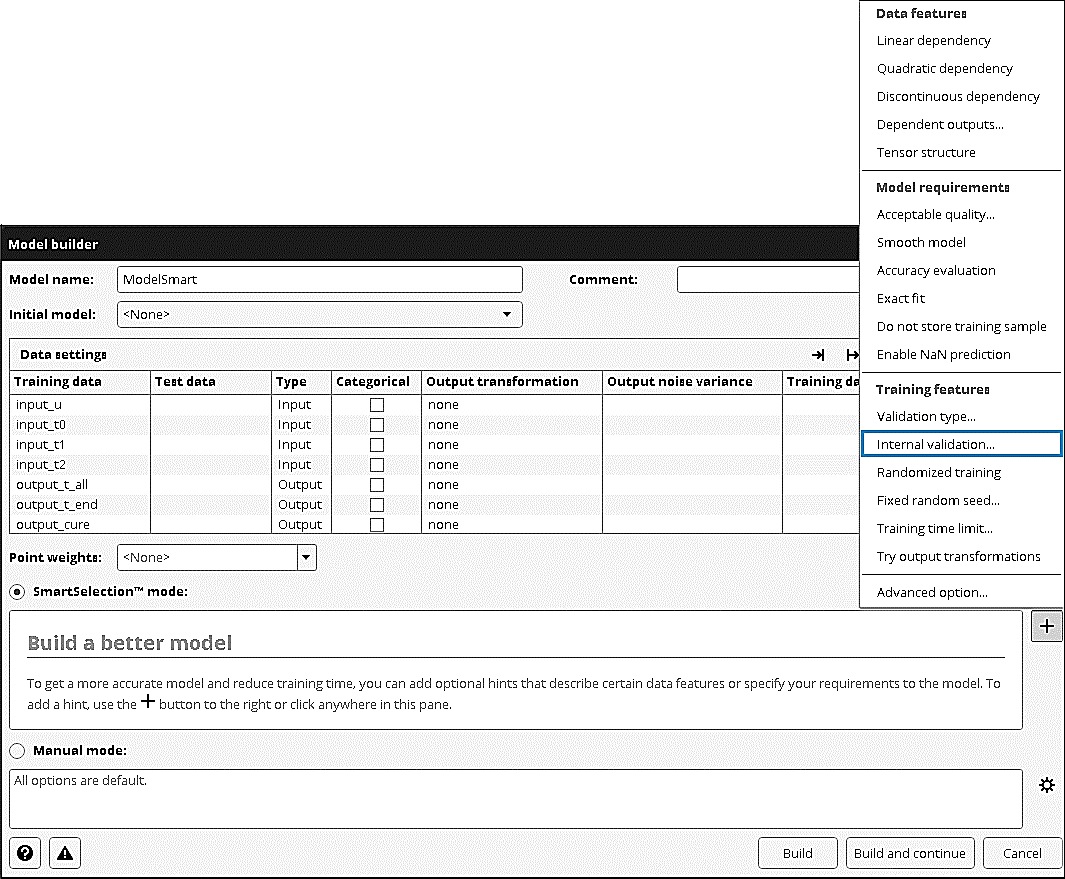
Task: Toggle Categorical checkbox for output_cure
Action: [377, 525]
